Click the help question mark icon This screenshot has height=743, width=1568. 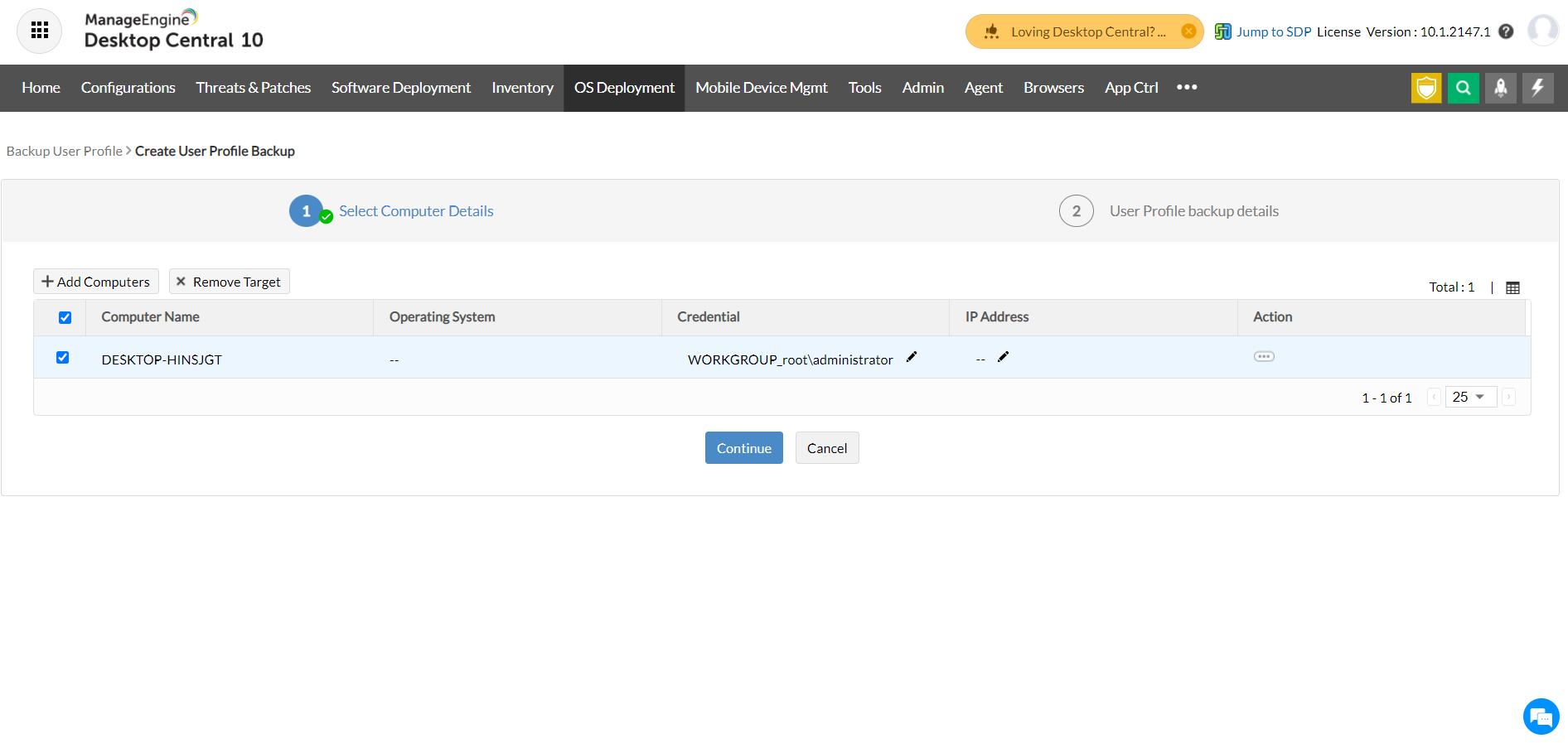1506,31
